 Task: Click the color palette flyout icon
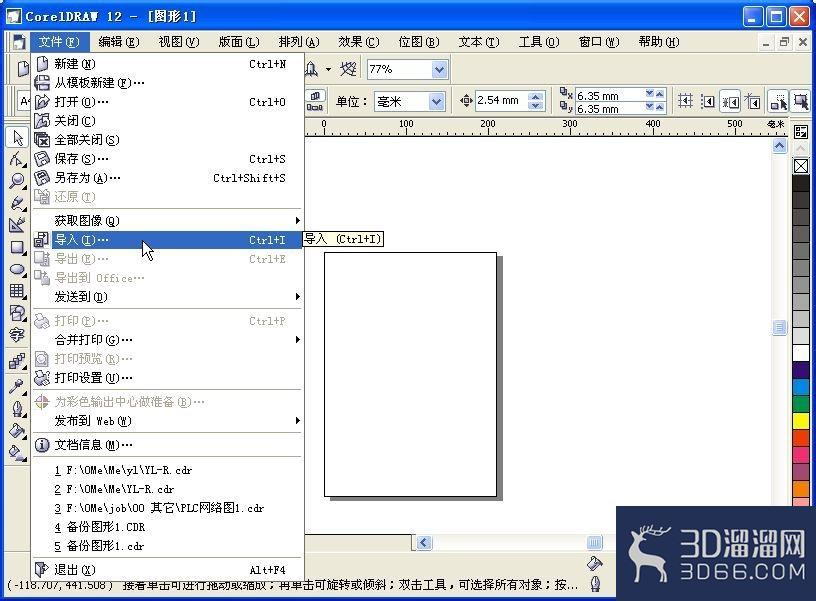801,132
